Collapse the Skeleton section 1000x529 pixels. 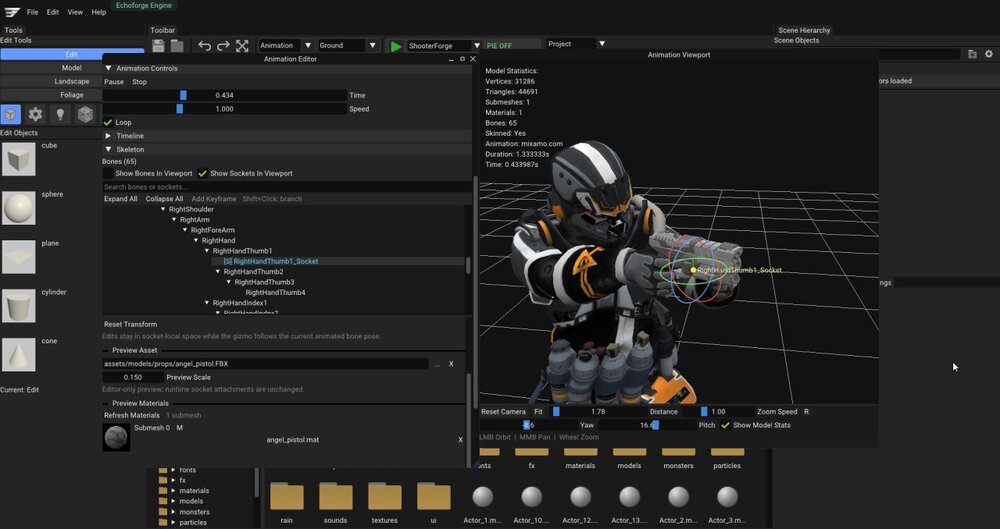(108, 149)
